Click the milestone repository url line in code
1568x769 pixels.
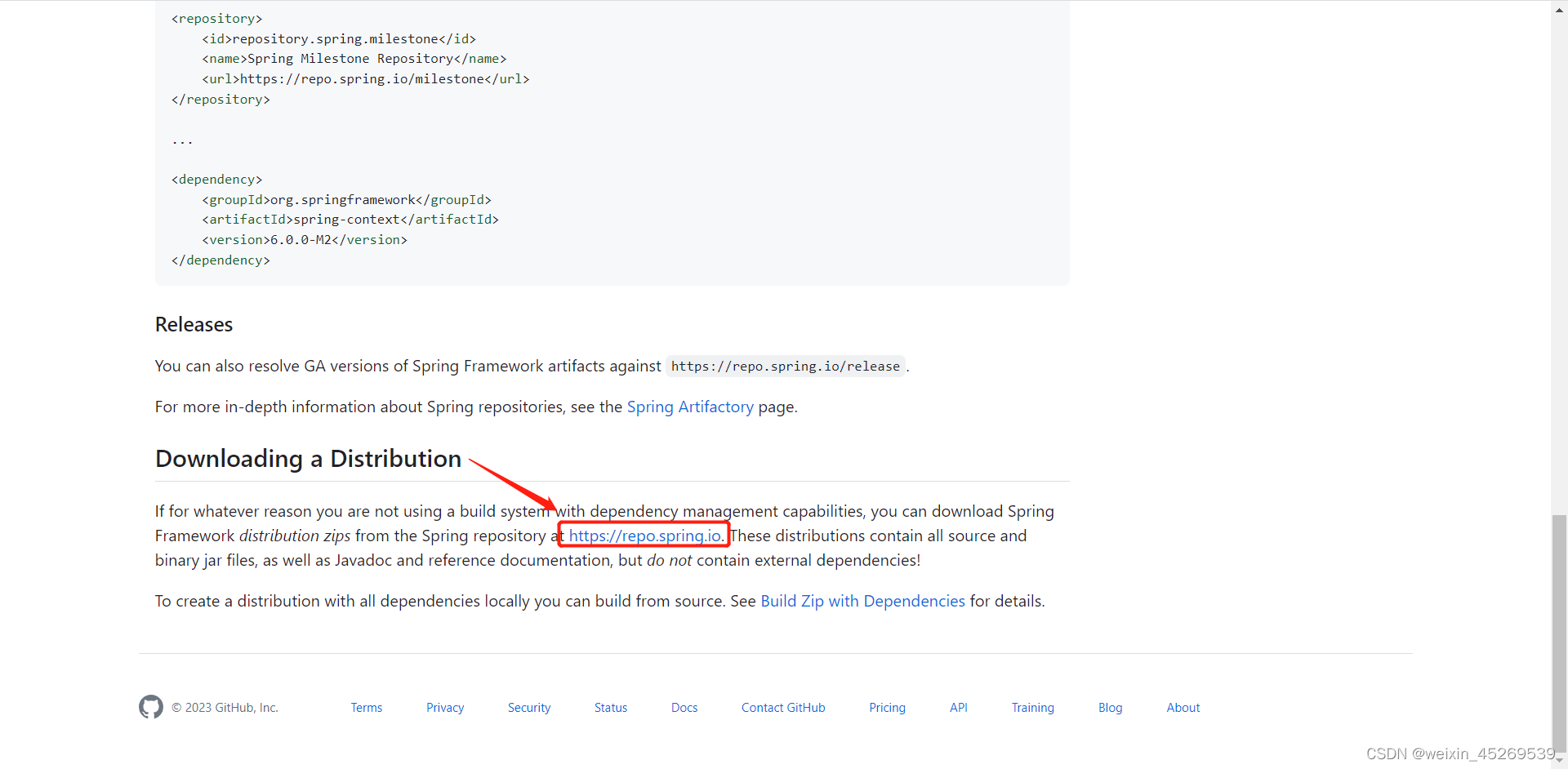(x=366, y=79)
